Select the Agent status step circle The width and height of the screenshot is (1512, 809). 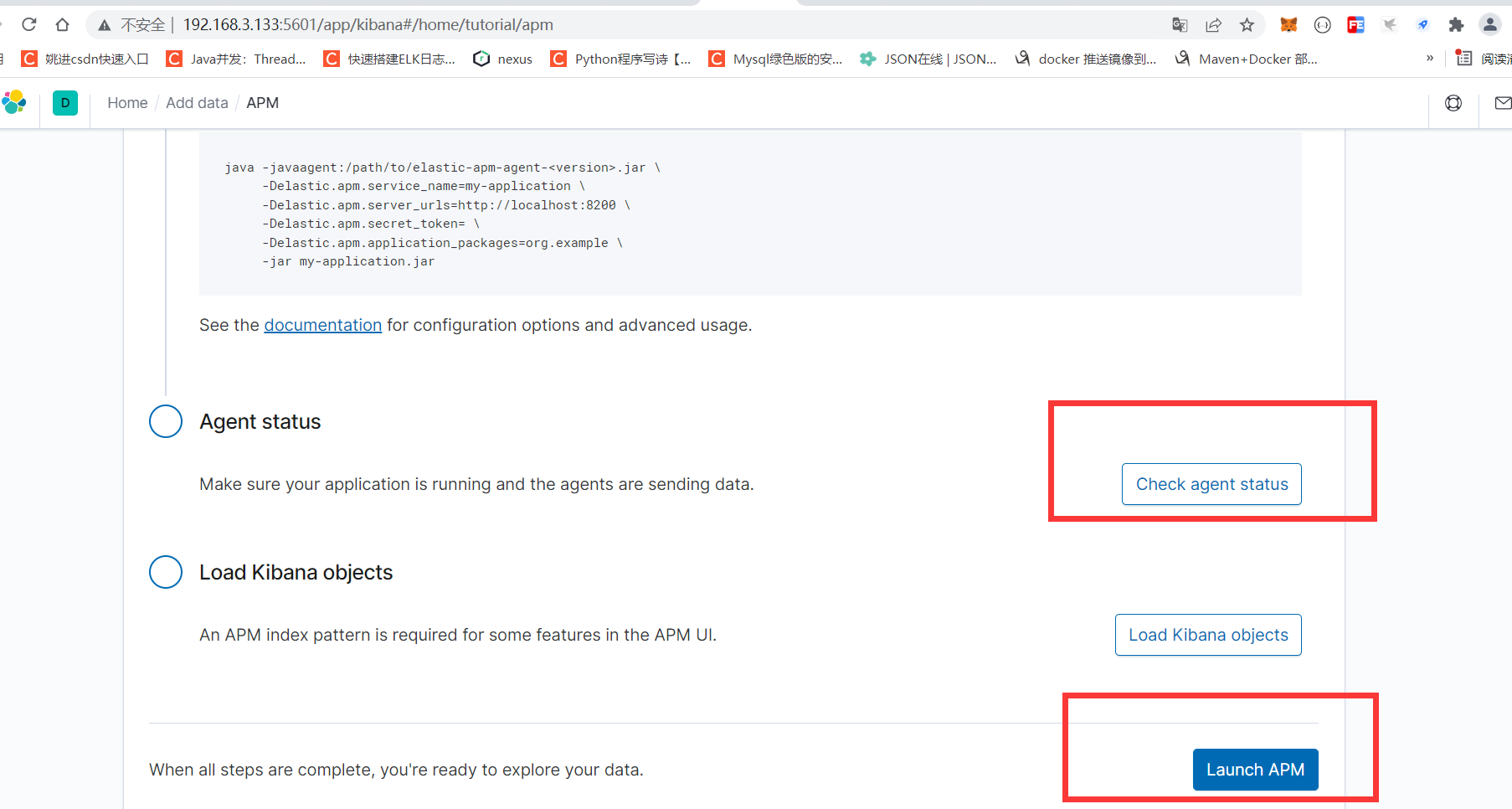click(x=165, y=421)
